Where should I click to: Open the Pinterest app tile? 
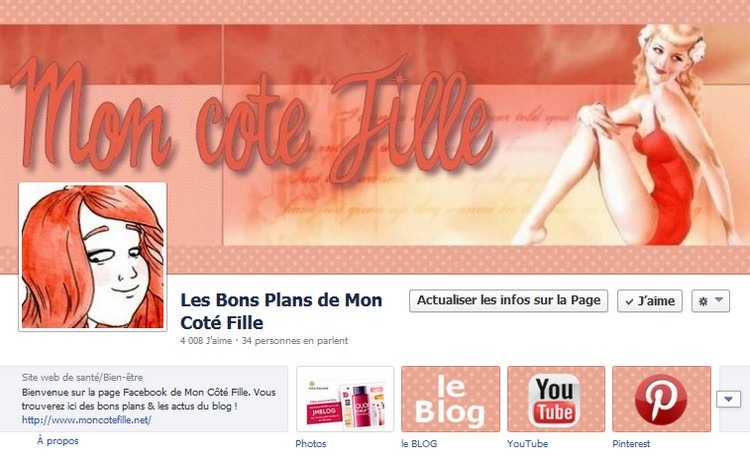pos(662,399)
